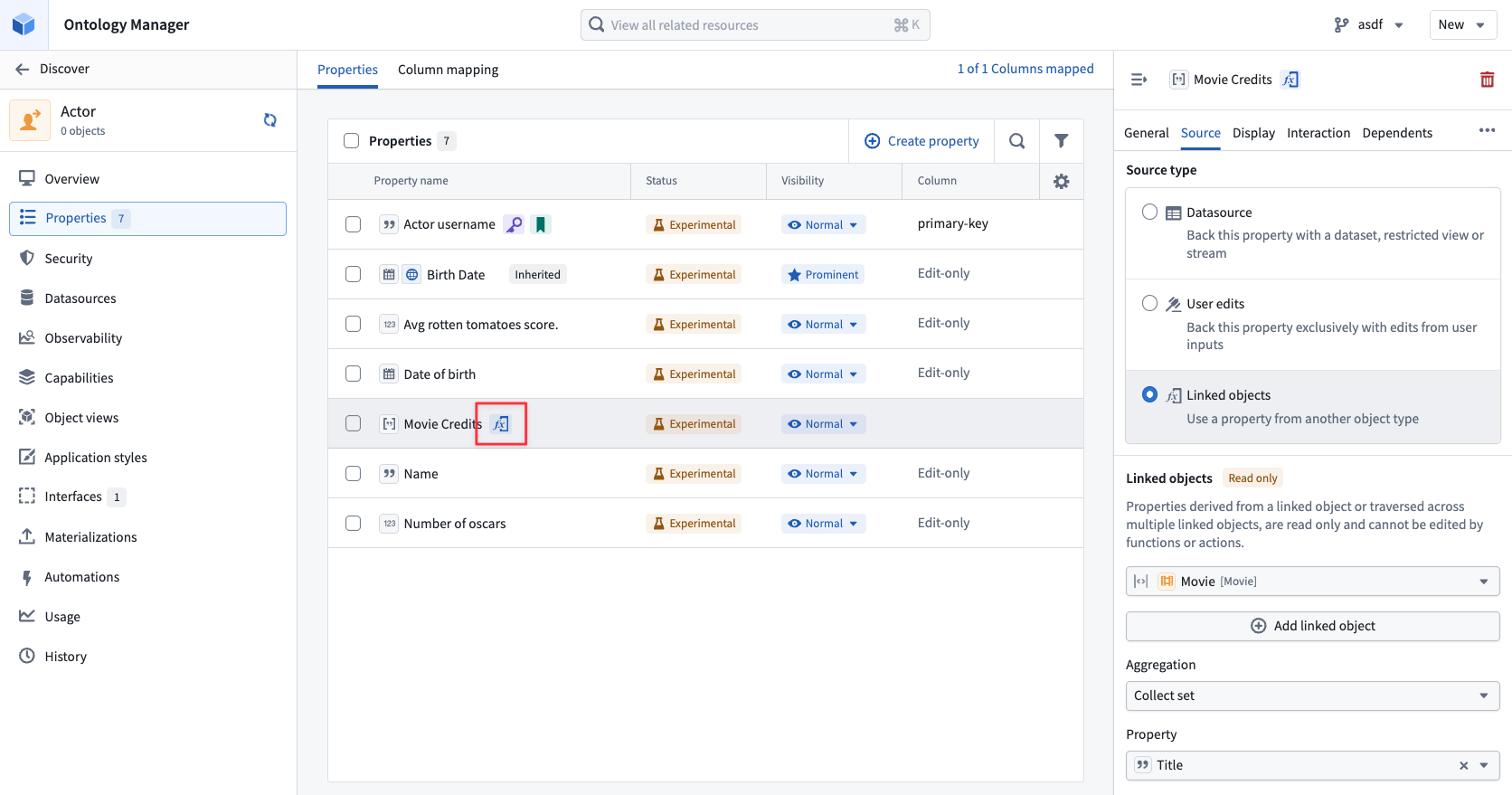Open the Movie linked object dropdown
Image resolution: width=1512 pixels, height=795 pixels.
pos(1312,582)
